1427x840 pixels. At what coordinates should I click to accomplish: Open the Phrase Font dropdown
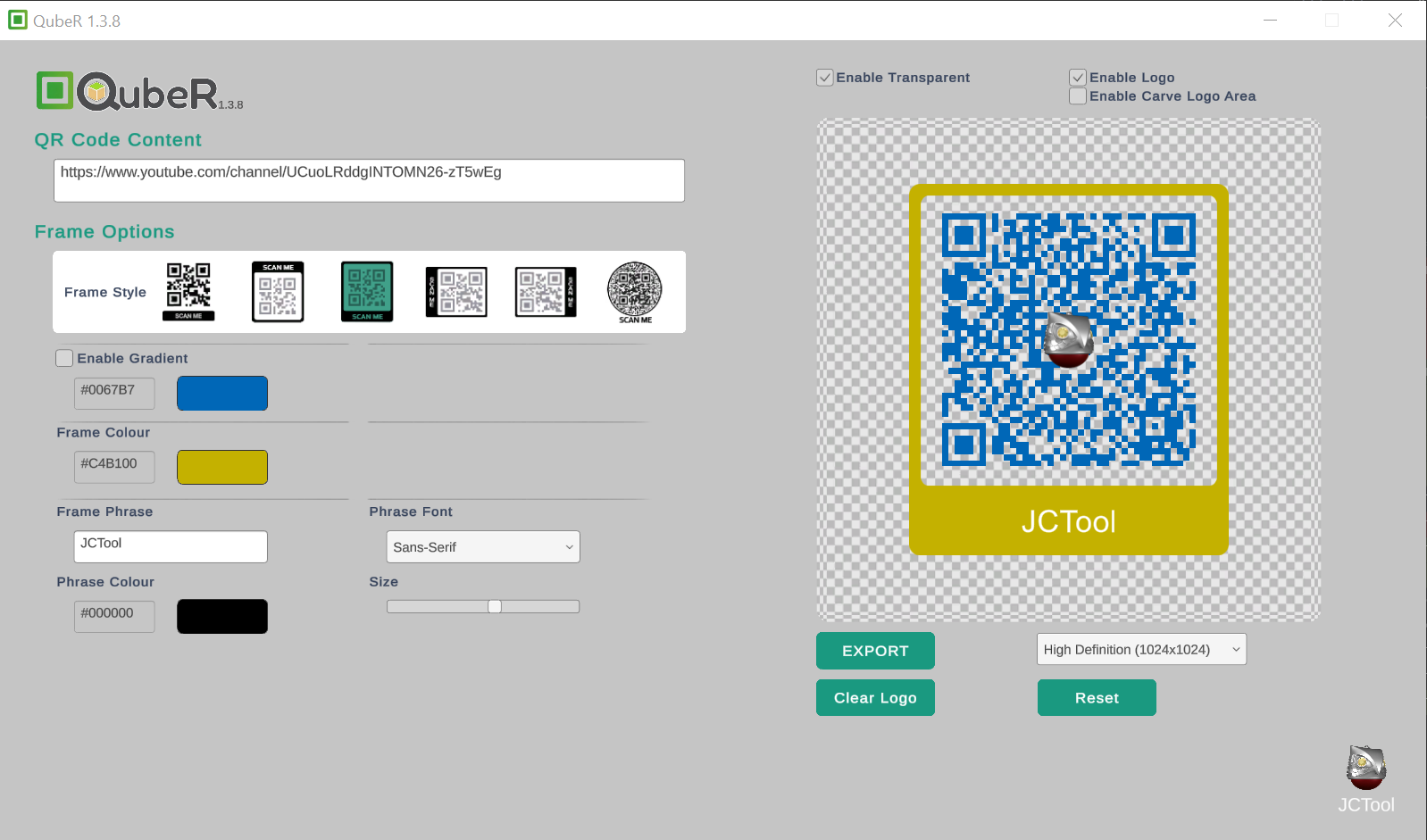tap(483, 547)
